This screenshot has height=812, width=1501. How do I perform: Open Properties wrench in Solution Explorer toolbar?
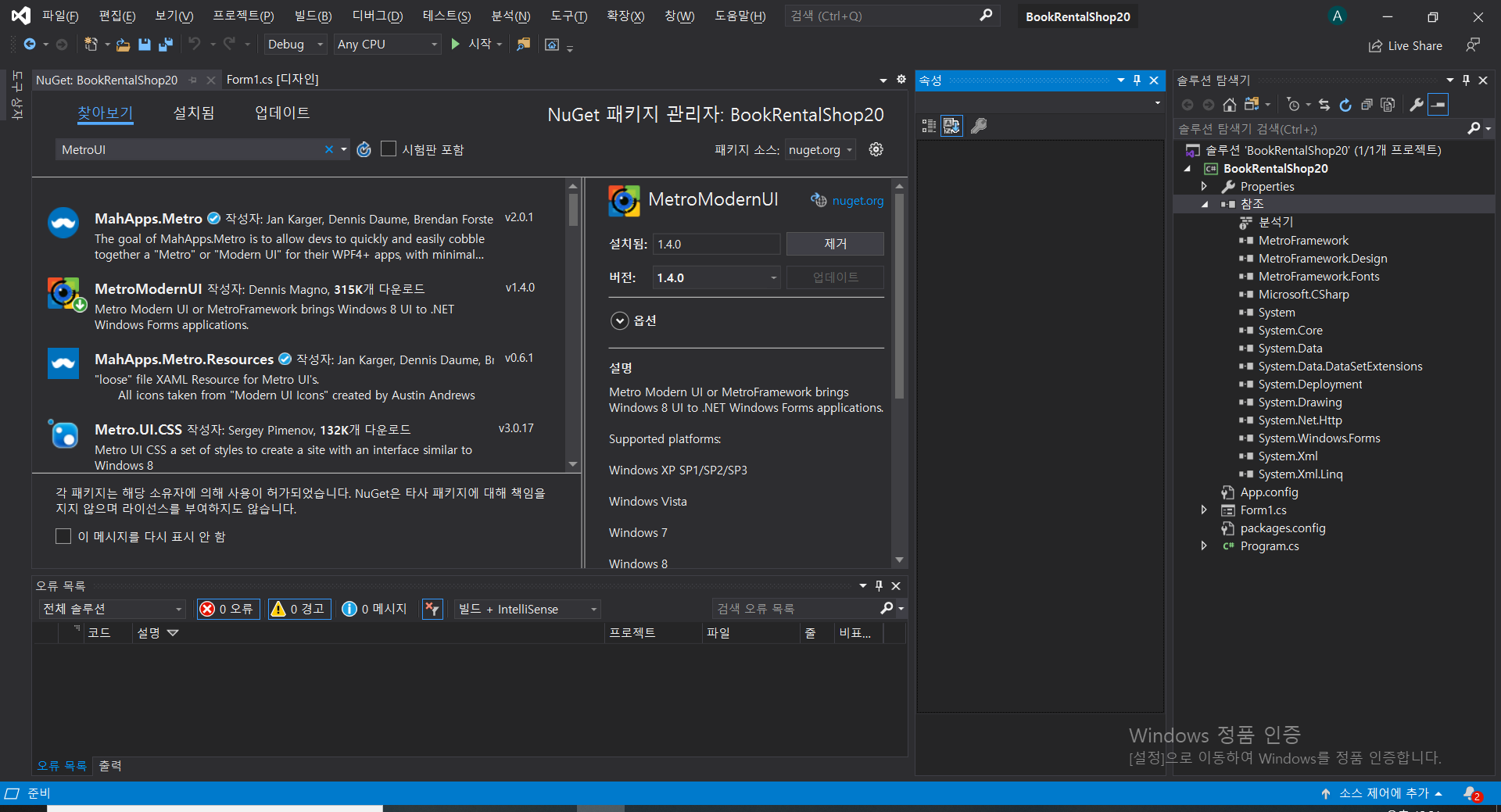tap(1416, 105)
